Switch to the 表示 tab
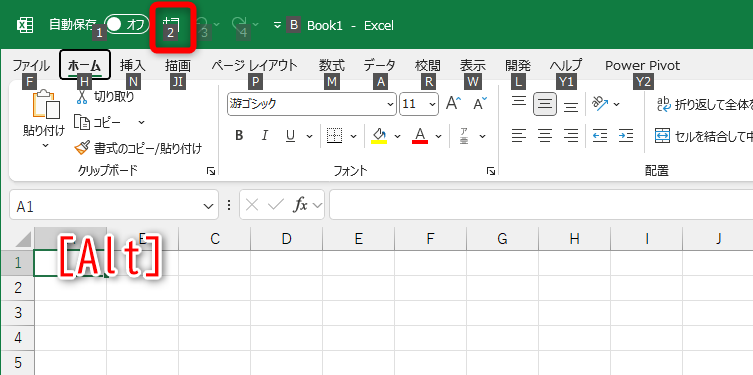The height and width of the screenshot is (375, 753). tap(473, 65)
